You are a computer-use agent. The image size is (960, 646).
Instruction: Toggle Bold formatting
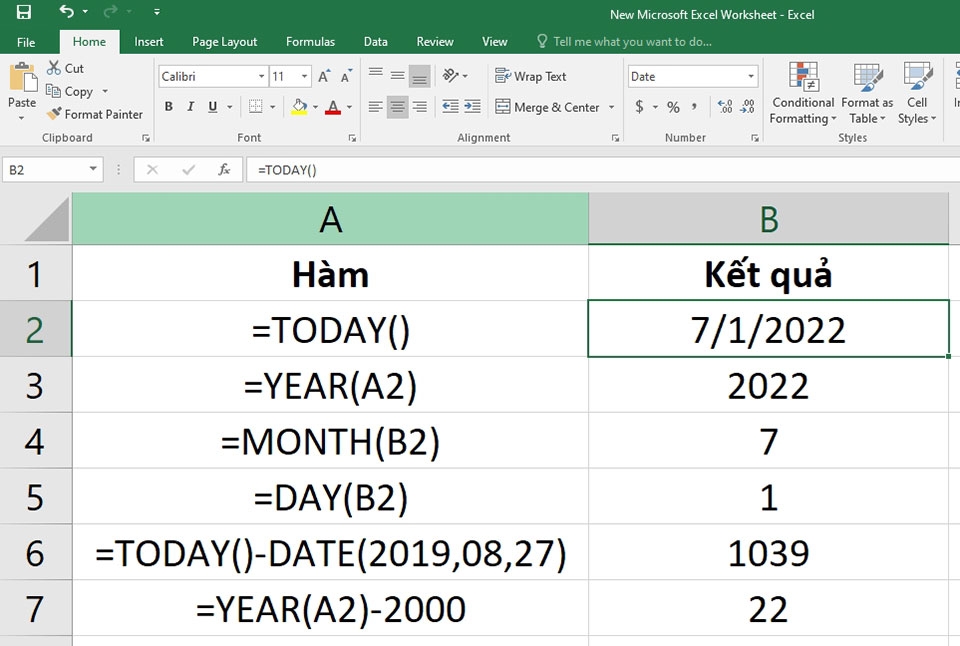(x=168, y=107)
